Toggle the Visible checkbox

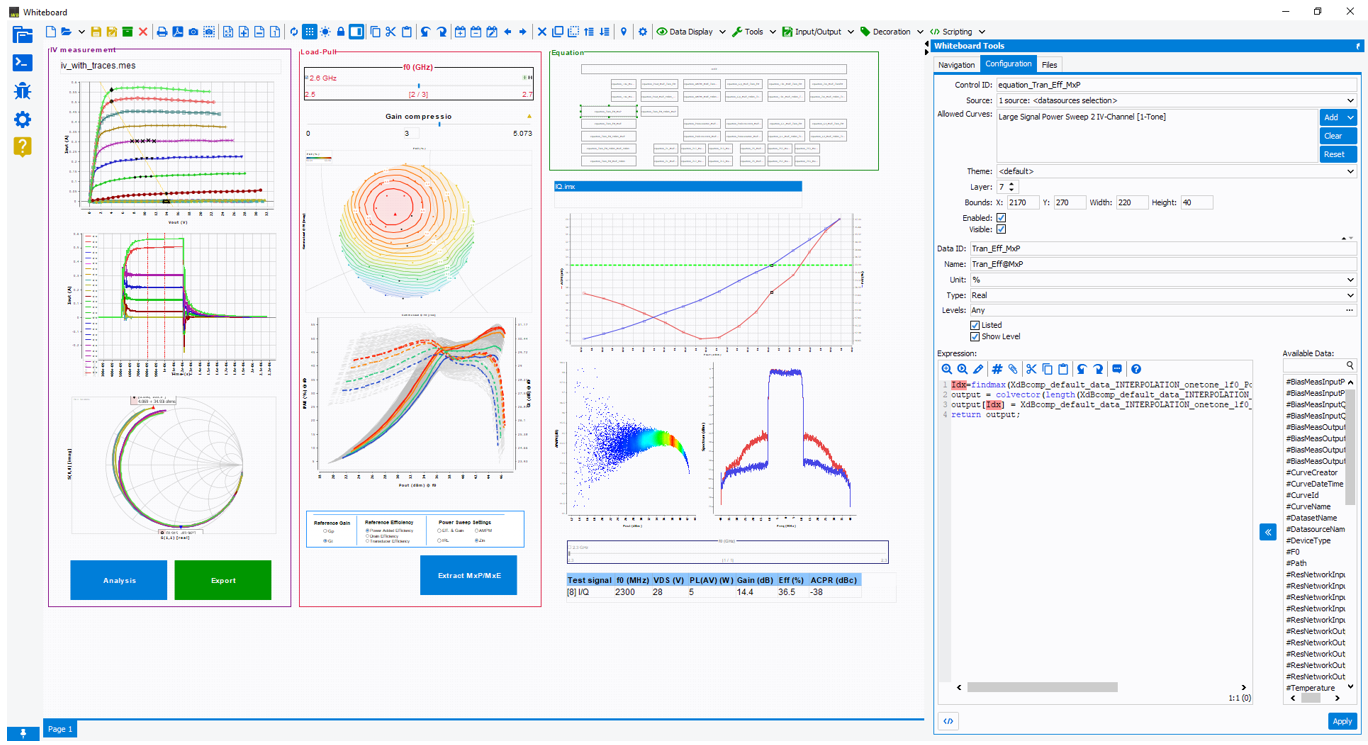click(x=1001, y=230)
